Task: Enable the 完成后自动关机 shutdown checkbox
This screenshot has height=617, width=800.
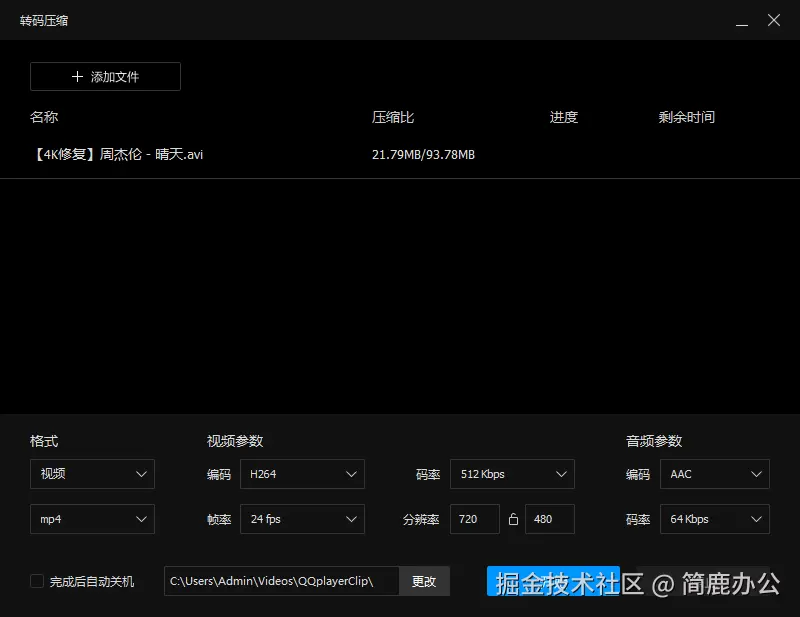Action: [x=36, y=581]
